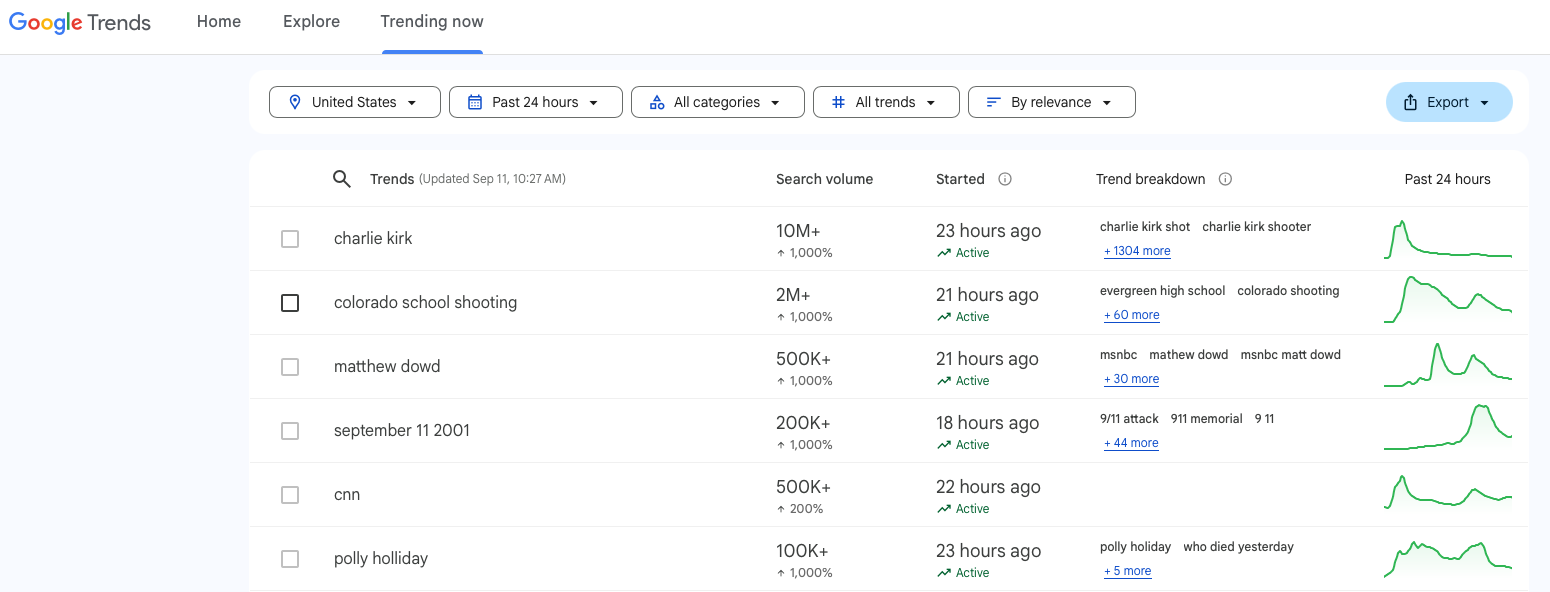Click the hashtag icon on All trends

click(839, 102)
